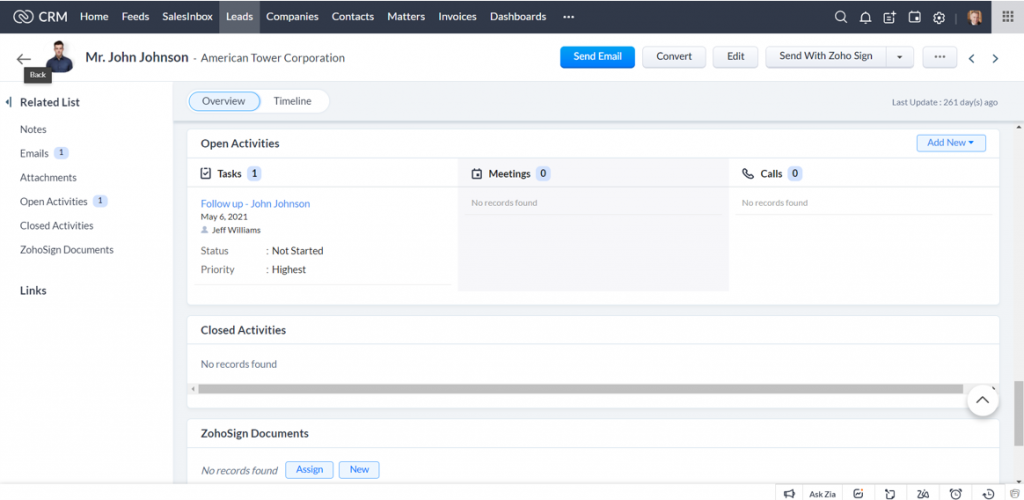Click the Links sidebar heading
Image resolution: width=1024 pixels, height=500 pixels.
coord(33,290)
